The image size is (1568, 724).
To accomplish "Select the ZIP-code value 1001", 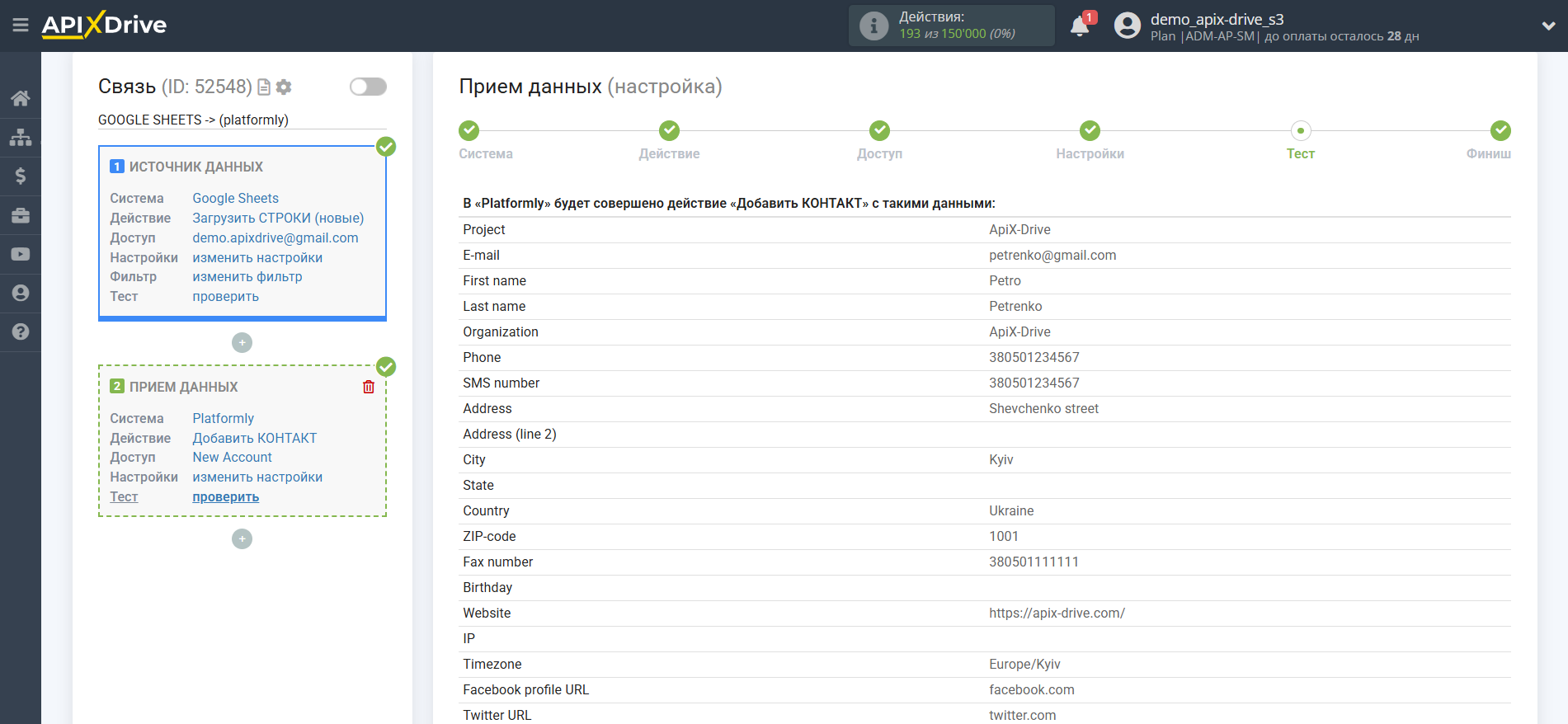I will 1004,536.
